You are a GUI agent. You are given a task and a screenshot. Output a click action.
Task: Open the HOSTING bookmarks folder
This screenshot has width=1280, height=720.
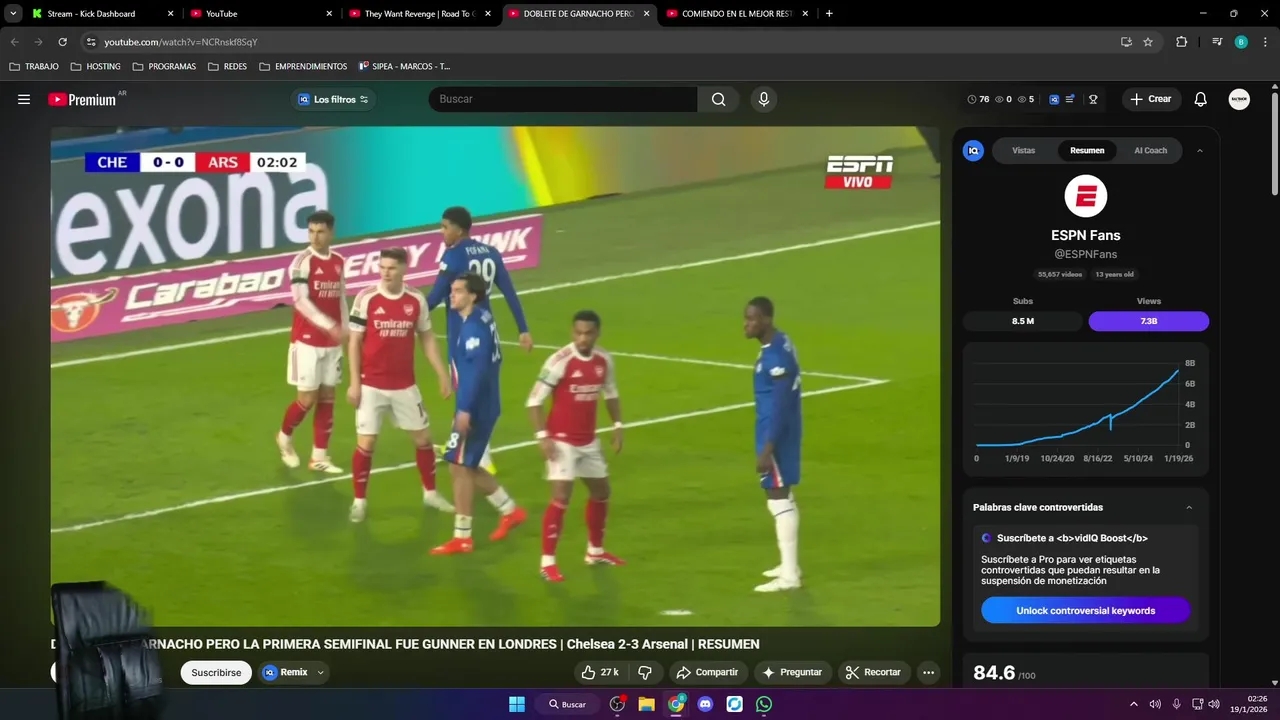[96, 66]
